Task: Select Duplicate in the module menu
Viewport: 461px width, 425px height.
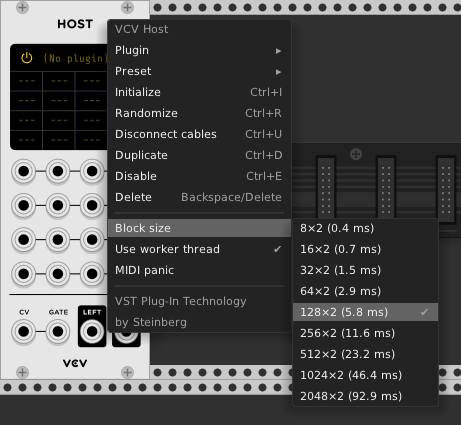Action: click(199, 155)
